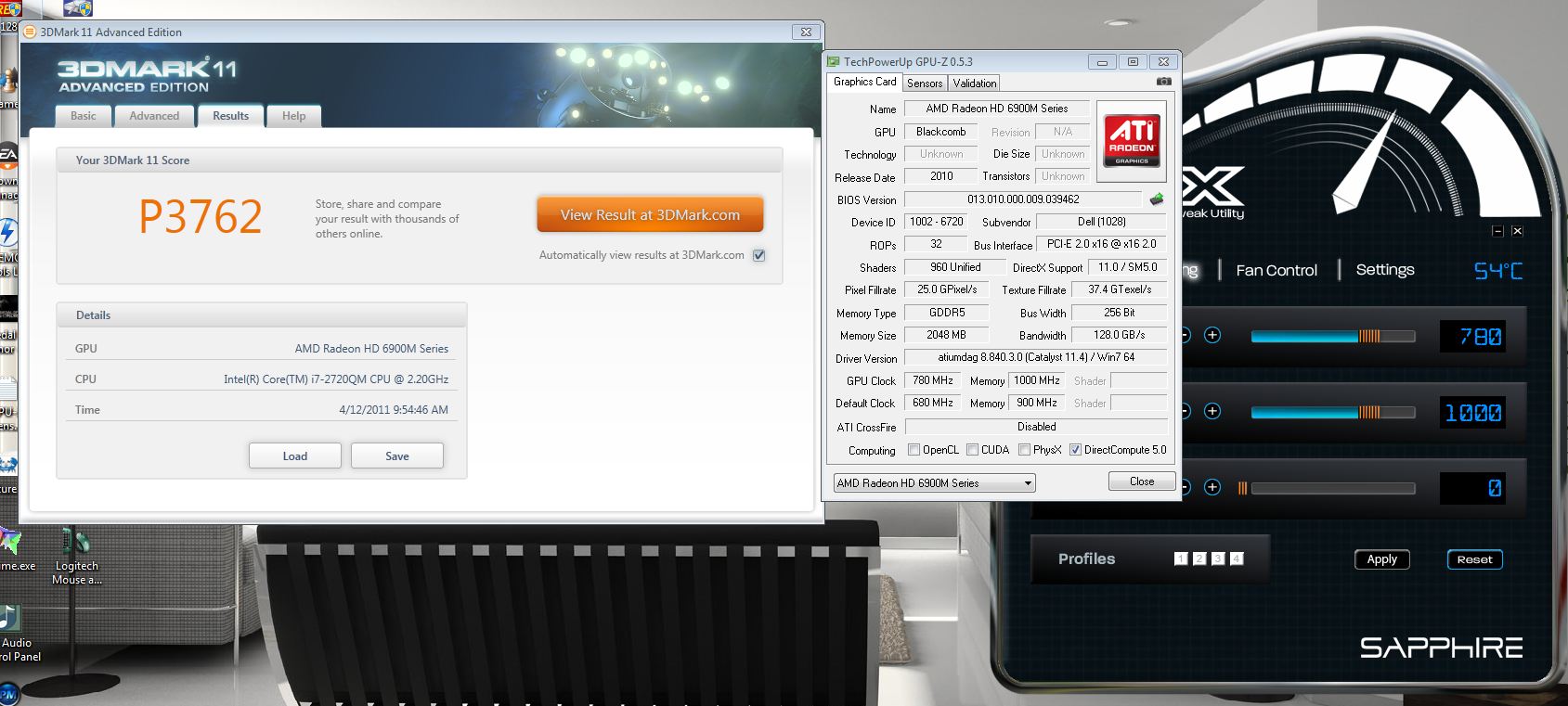Click the Intel Core i7-2720QM CPU text
Viewport: 1568px width, 706px height.
point(336,379)
